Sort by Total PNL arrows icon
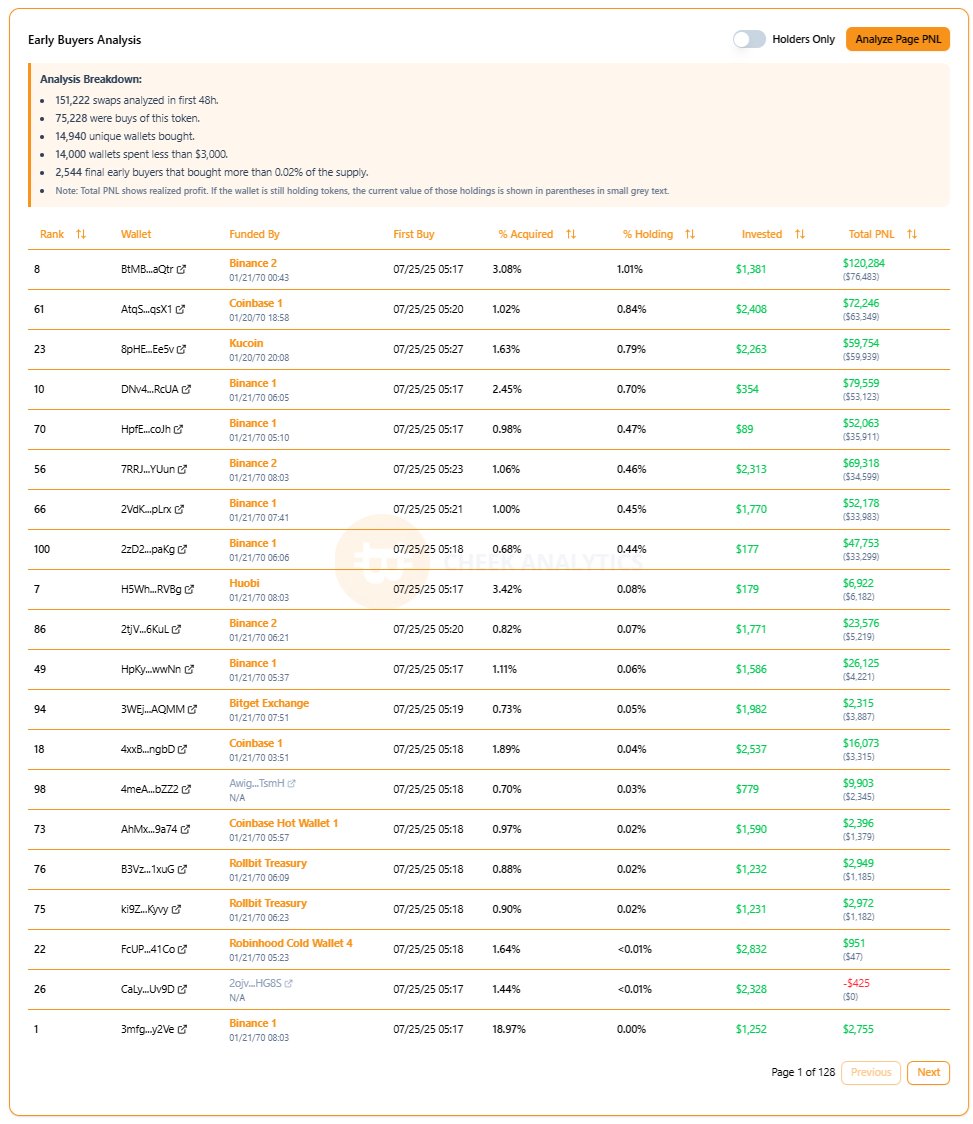The width and height of the screenshot is (973, 1124). (x=912, y=234)
